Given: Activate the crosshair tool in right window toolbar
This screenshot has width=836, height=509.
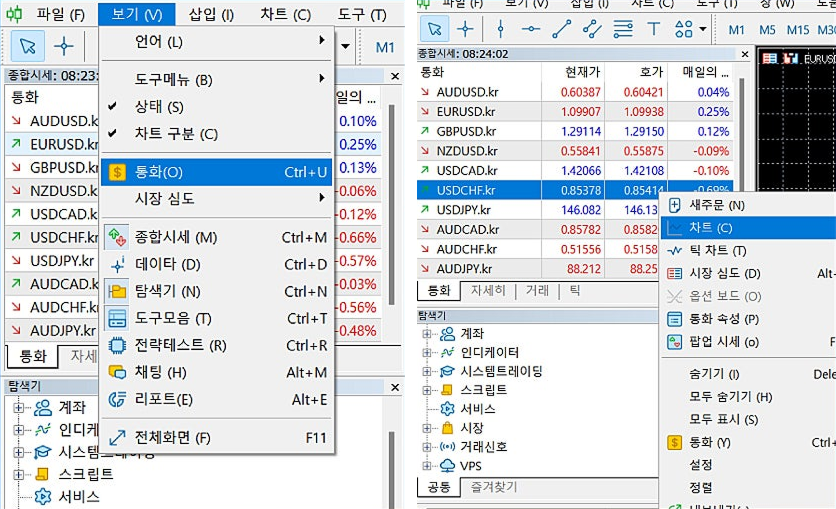Looking at the screenshot, I should 465,29.
